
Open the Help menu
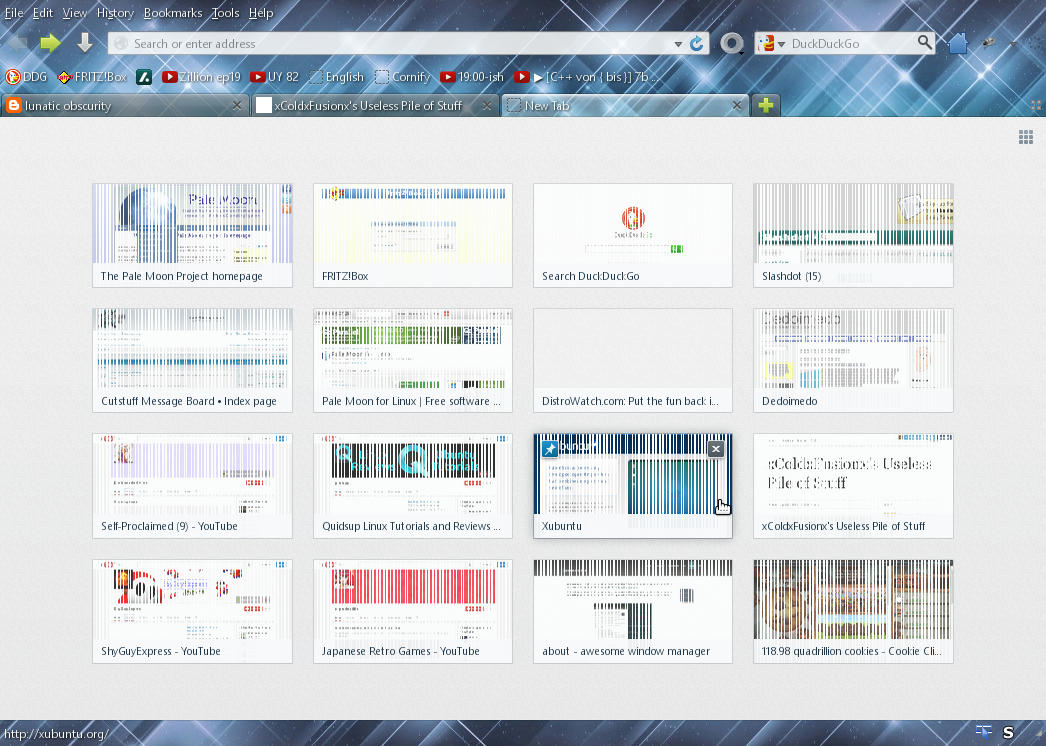coord(261,13)
